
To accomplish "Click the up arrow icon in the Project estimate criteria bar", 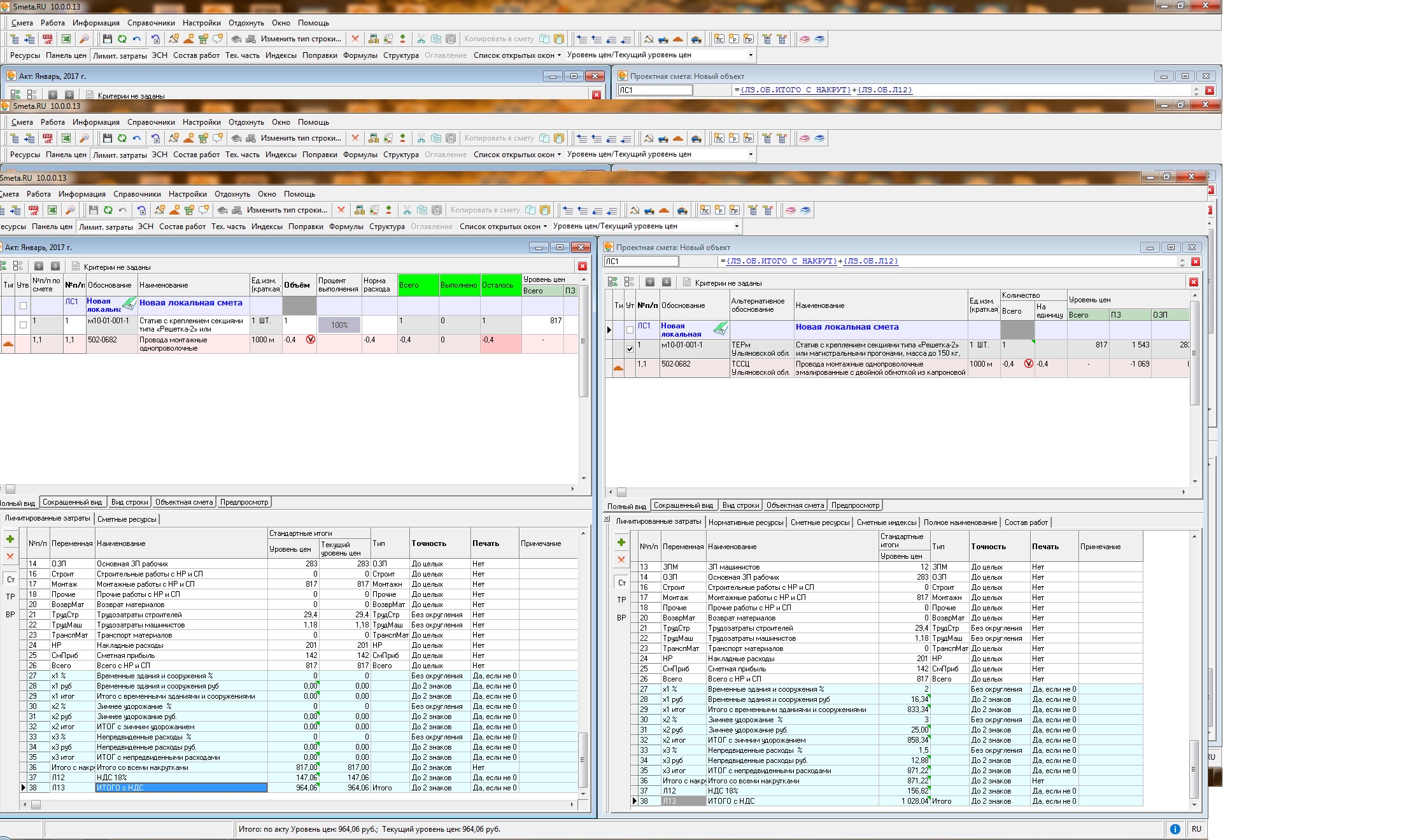I will (650, 282).
